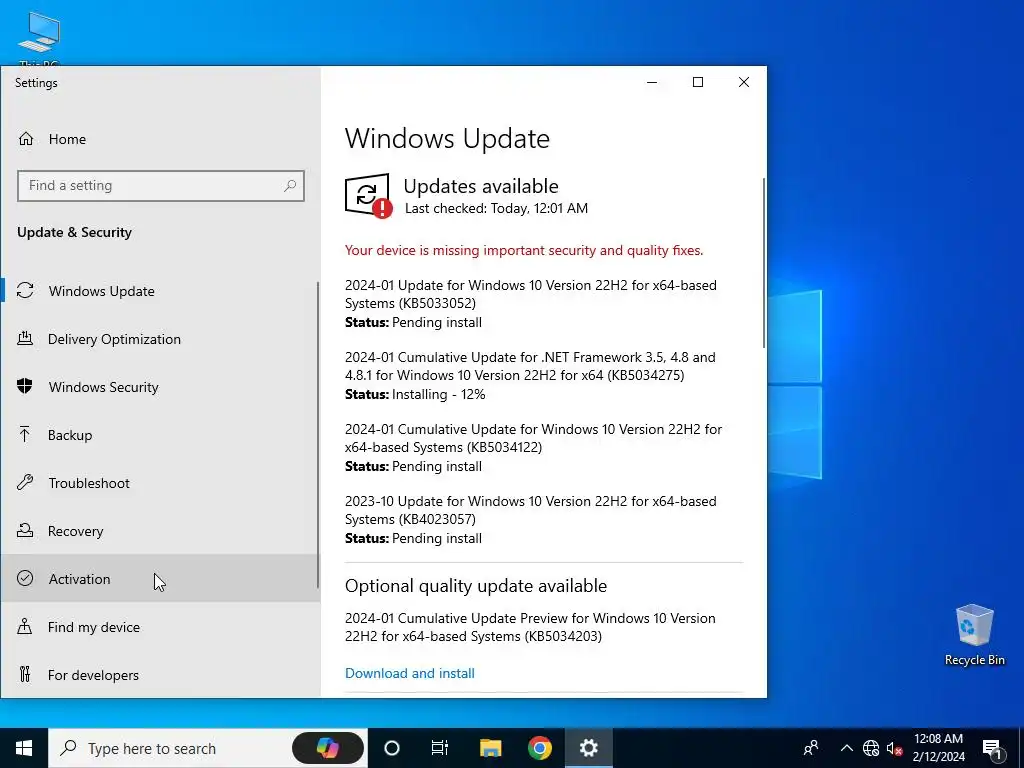This screenshot has height=768, width=1024.
Task: Open Troubleshoot page
Action: [160, 483]
